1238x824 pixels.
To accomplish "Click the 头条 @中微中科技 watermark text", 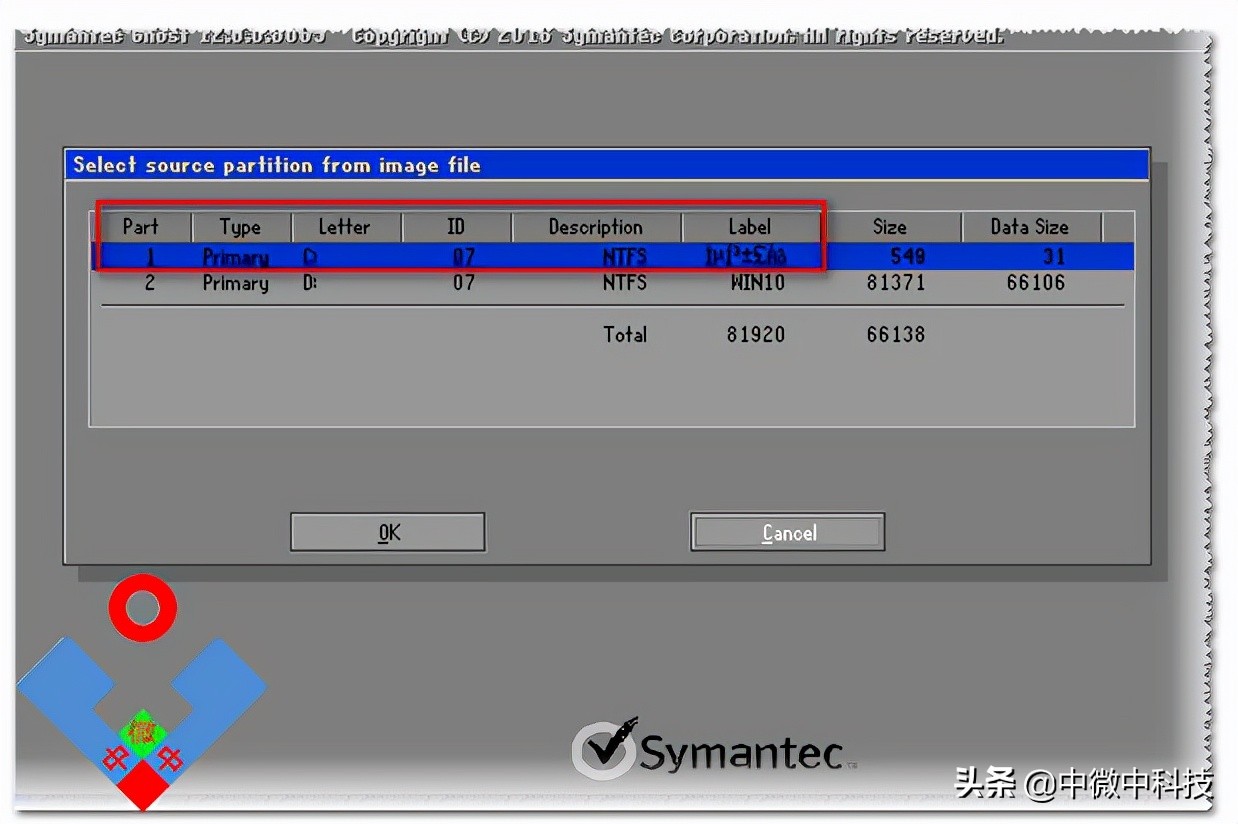I will [x=1084, y=783].
